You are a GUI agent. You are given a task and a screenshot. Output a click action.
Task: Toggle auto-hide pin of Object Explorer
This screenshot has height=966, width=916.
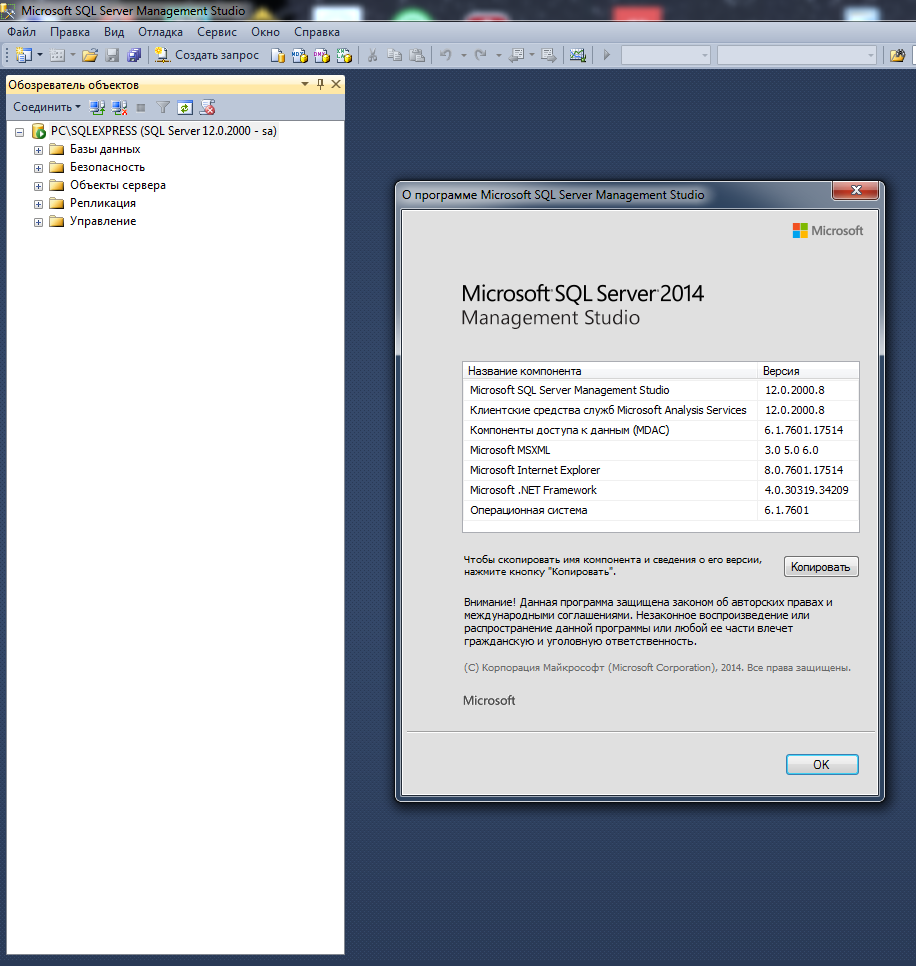(x=321, y=85)
